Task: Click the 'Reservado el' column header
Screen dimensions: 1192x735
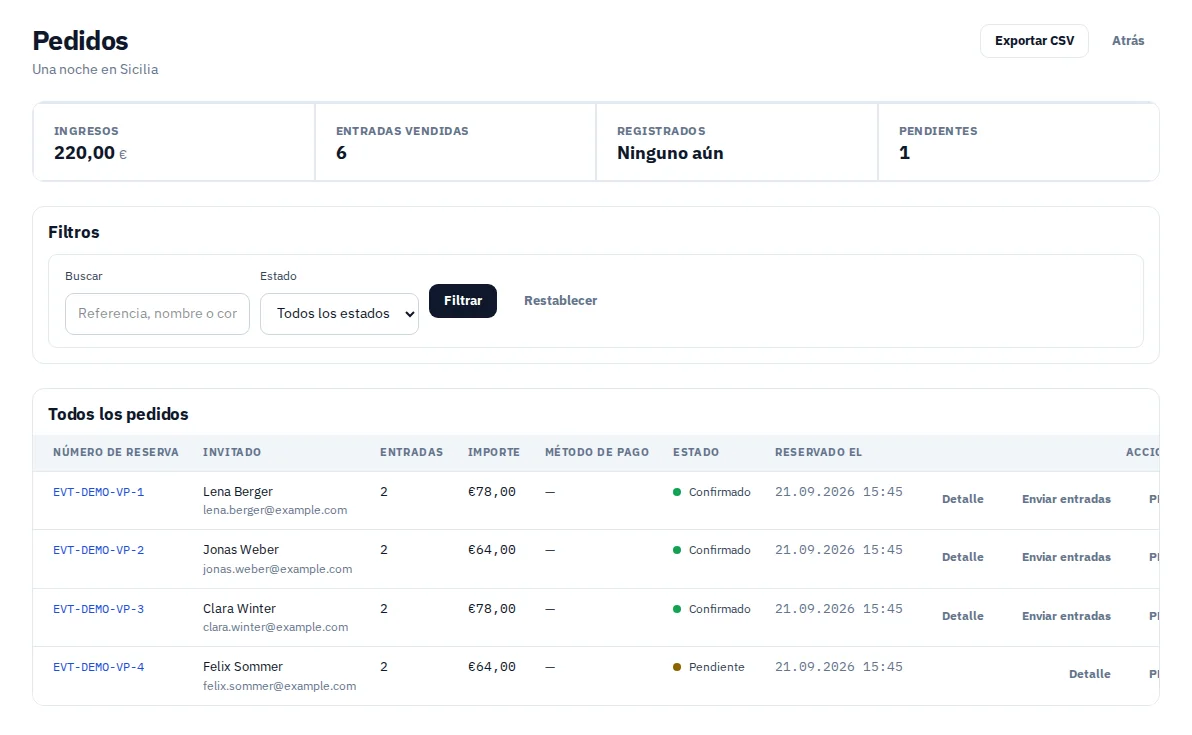Action: point(818,452)
